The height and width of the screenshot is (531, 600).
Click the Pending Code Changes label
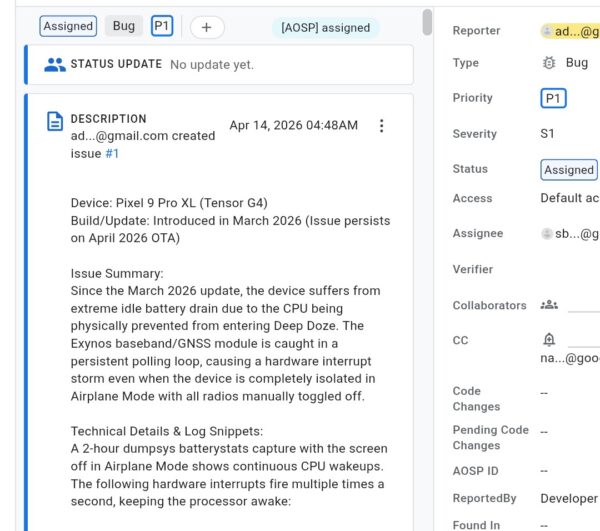491,438
